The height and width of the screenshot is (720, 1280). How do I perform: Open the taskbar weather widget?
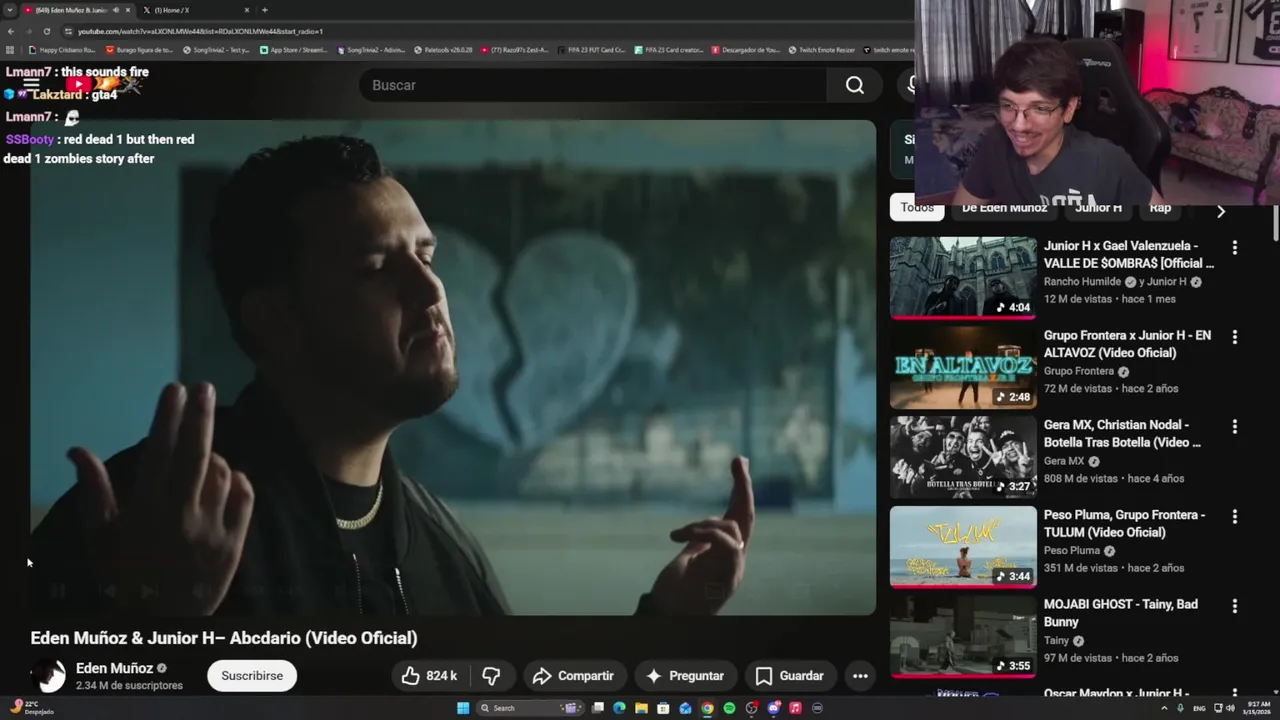pos(30,708)
